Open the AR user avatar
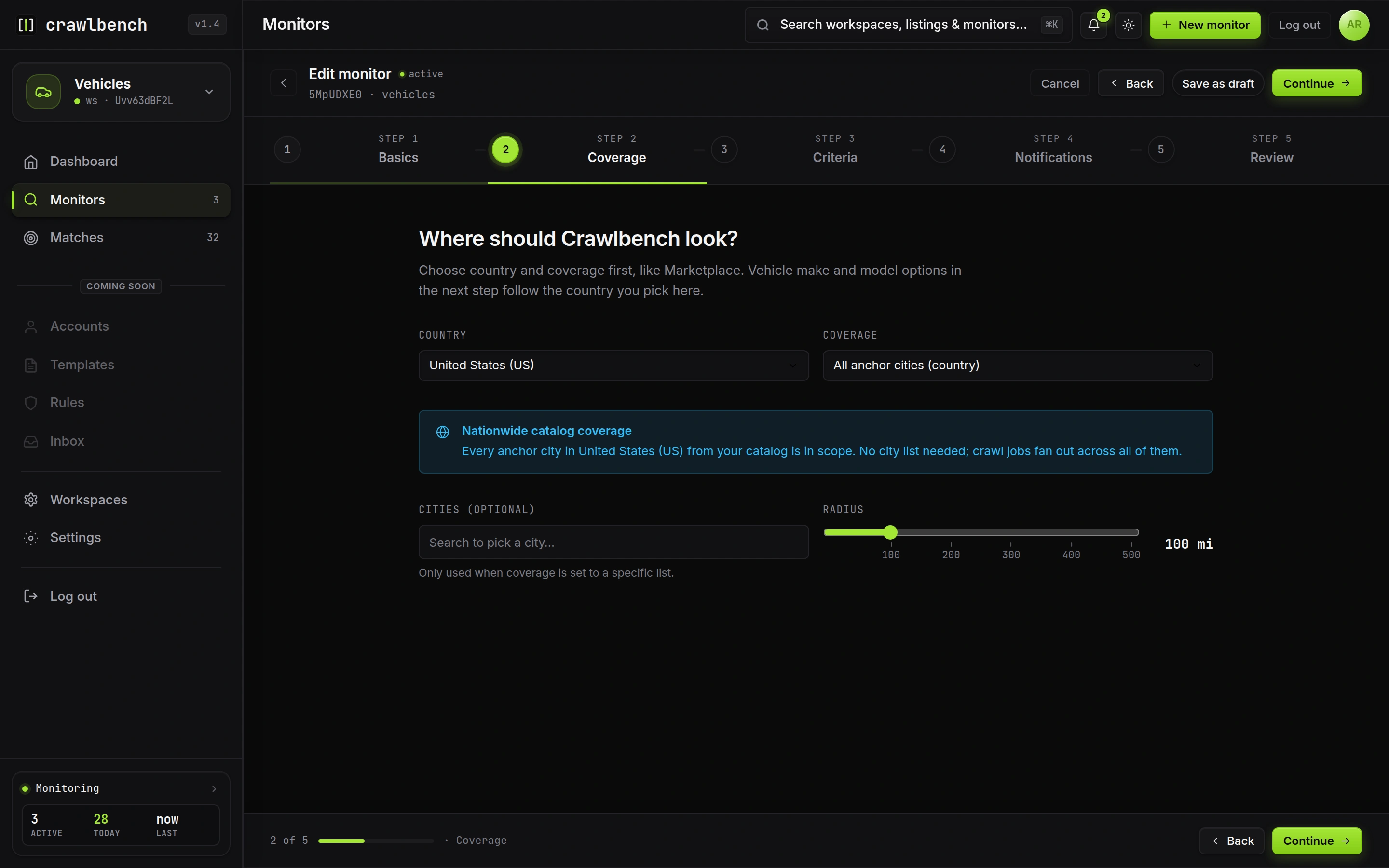Viewport: 1389px width, 868px height. click(1353, 25)
